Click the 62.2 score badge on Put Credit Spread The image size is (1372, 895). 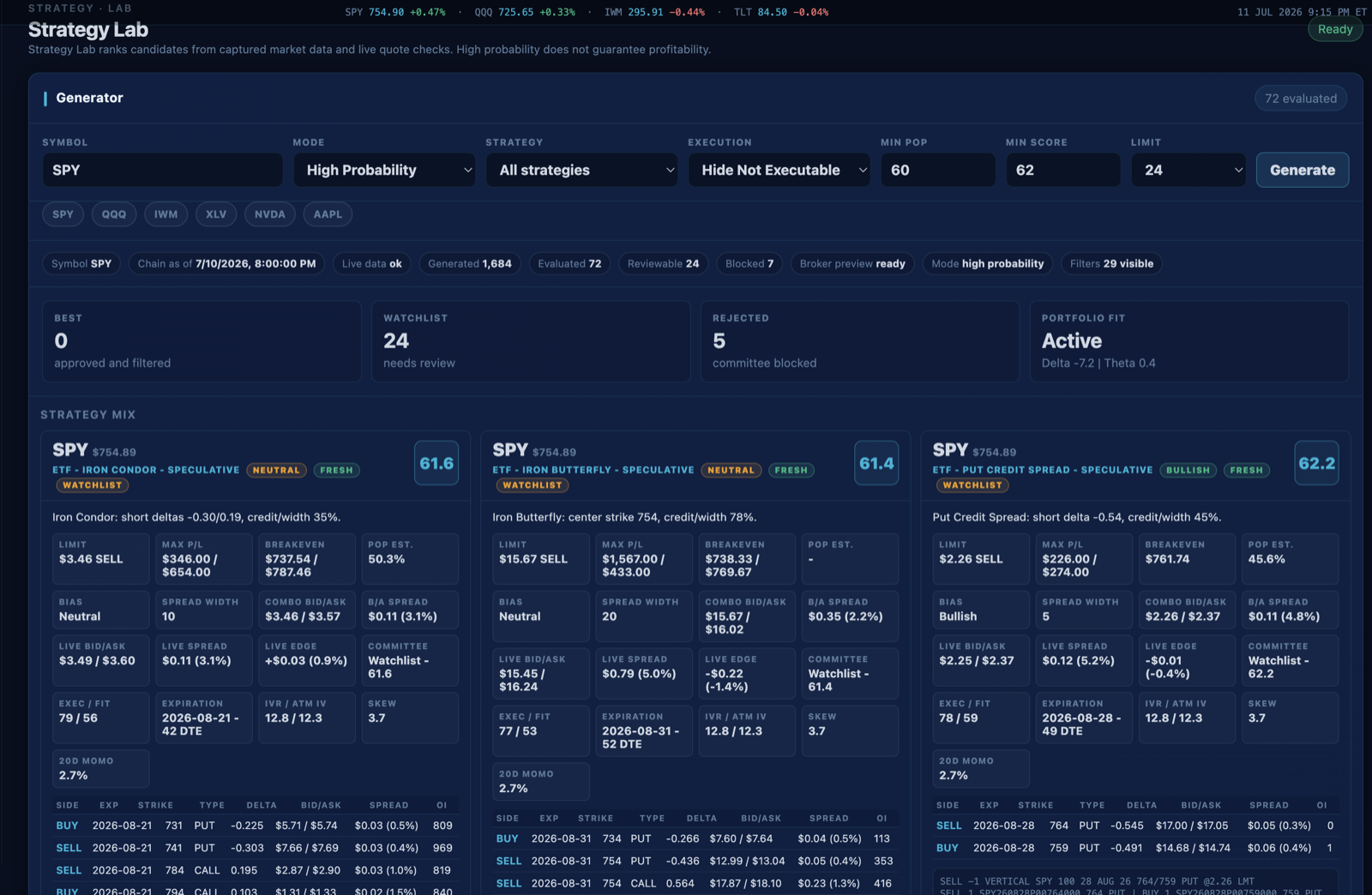click(x=1316, y=463)
